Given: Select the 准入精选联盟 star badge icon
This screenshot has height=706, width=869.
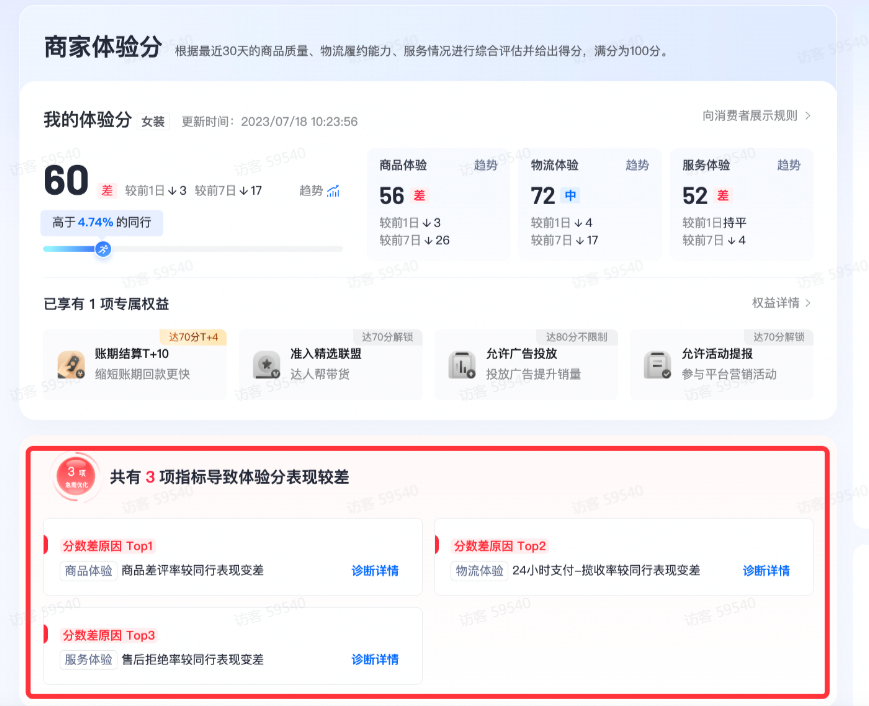Looking at the screenshot, I should [x=267, y=367].
